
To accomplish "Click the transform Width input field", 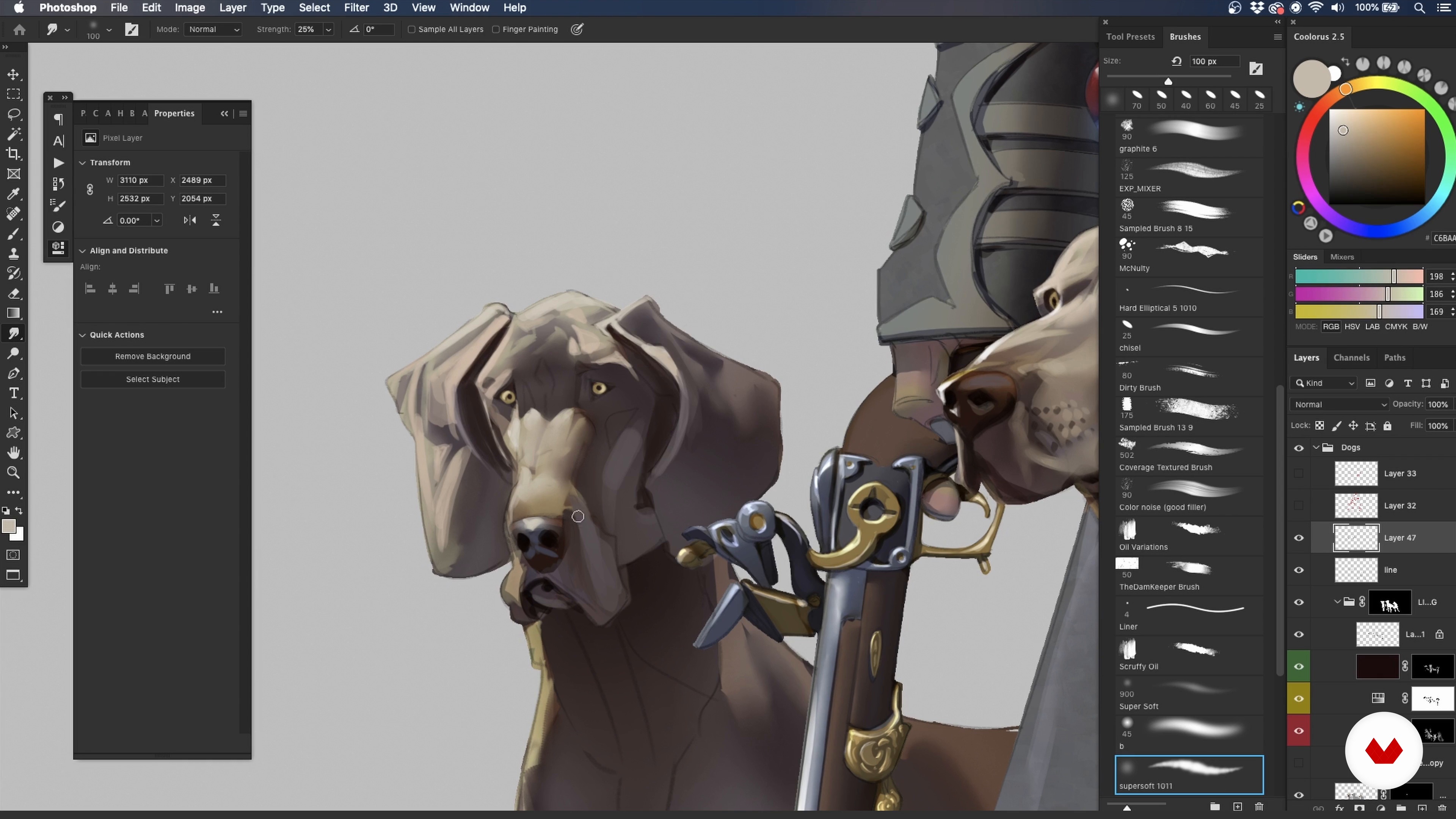I will pyautogui.click(x=140, y=180).
